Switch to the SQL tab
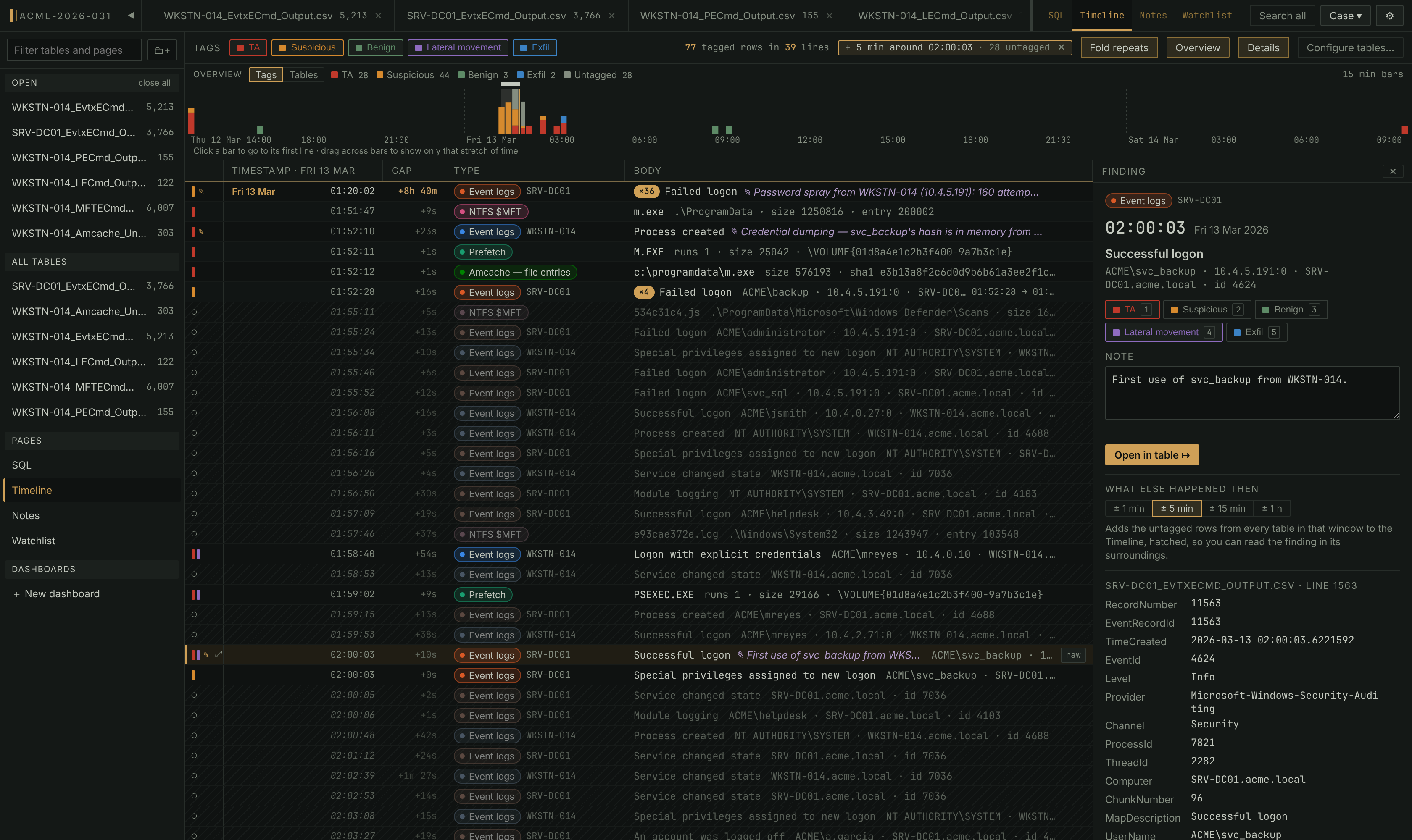 (1056, 15)
